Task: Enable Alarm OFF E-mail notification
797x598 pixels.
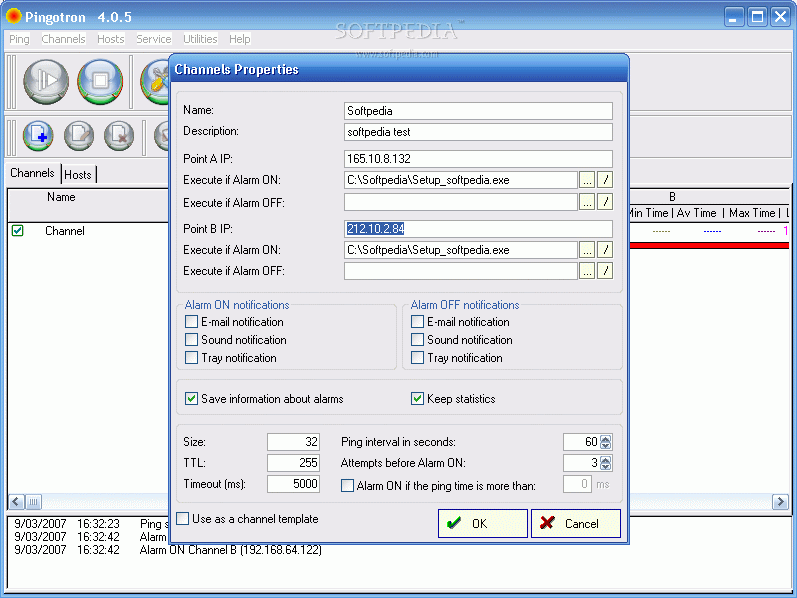Action: tap(417, 321)
